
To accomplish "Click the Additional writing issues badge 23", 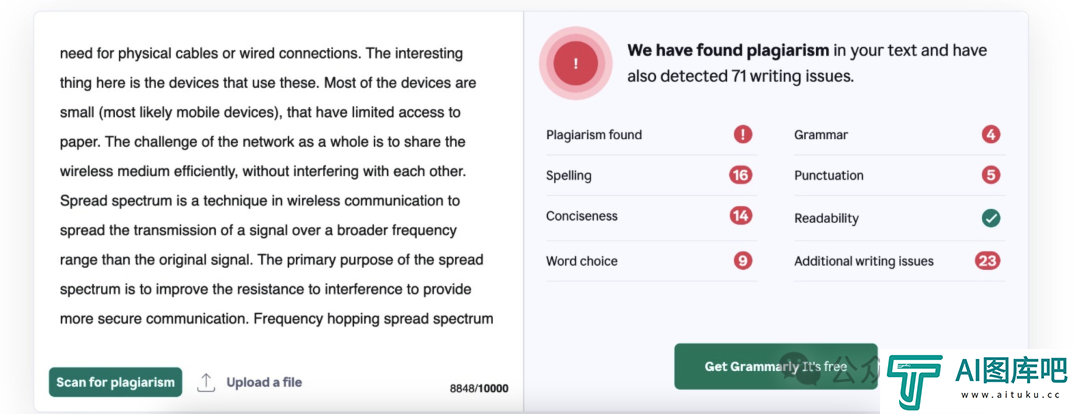I will [x=988, y=260].
